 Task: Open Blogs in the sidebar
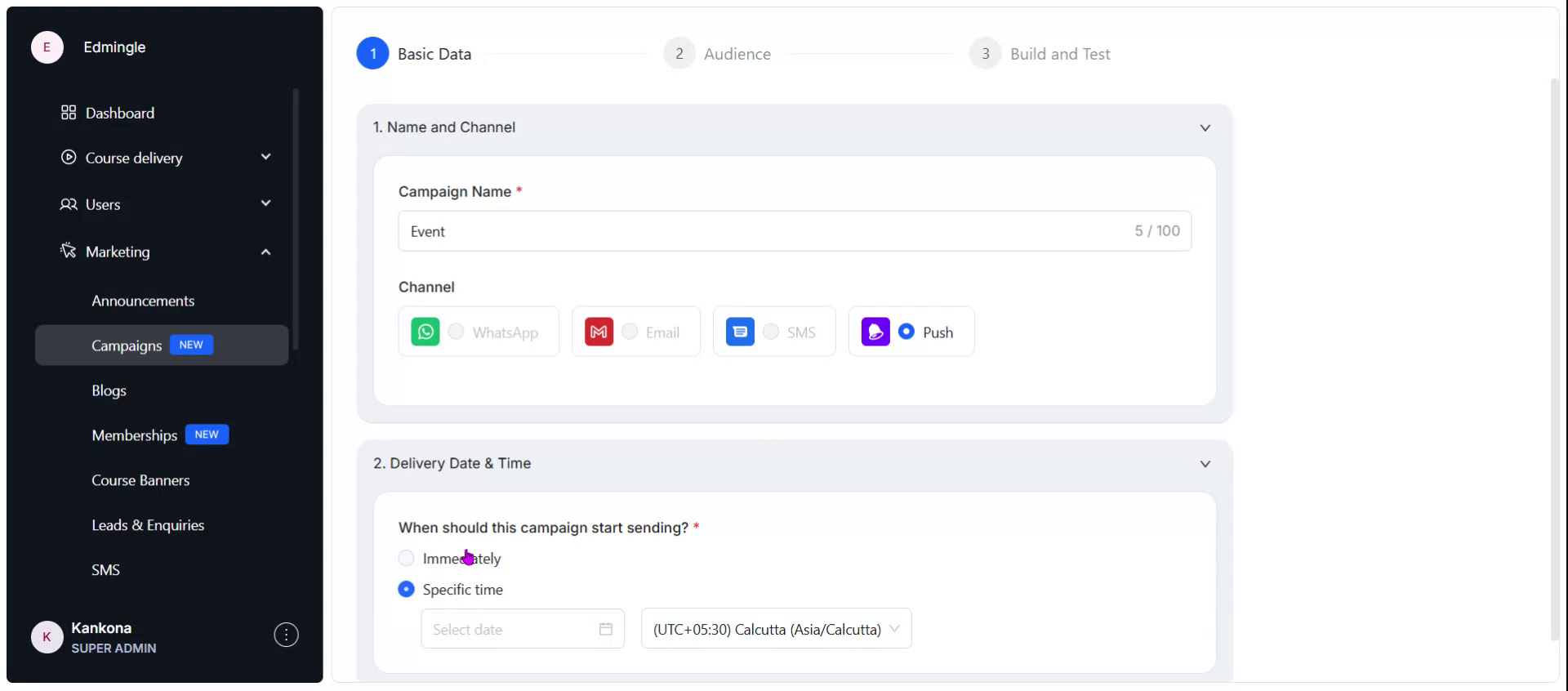click(109, 390)
